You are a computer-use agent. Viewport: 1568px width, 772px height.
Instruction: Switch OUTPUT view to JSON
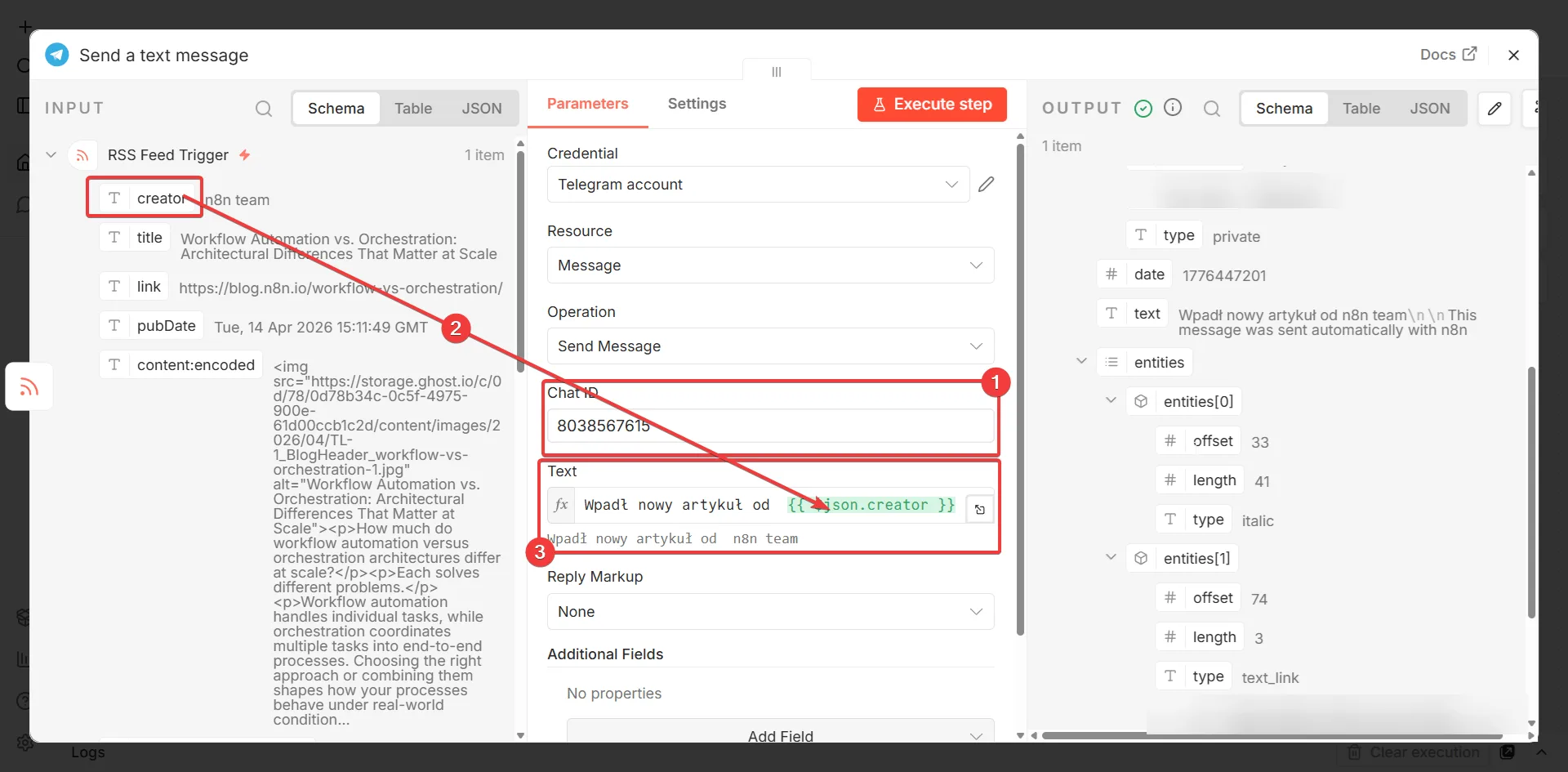point(1430,109)
